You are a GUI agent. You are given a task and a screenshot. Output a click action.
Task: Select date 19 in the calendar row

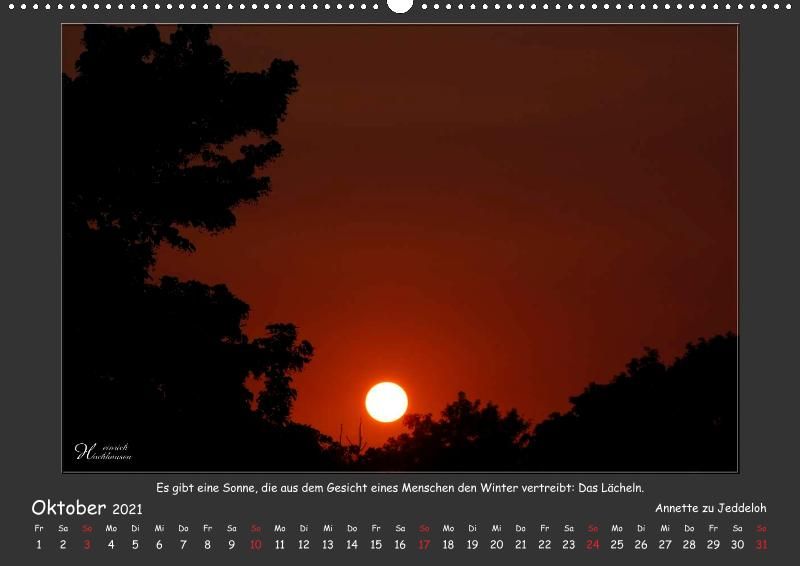click(x=472, y=545)
